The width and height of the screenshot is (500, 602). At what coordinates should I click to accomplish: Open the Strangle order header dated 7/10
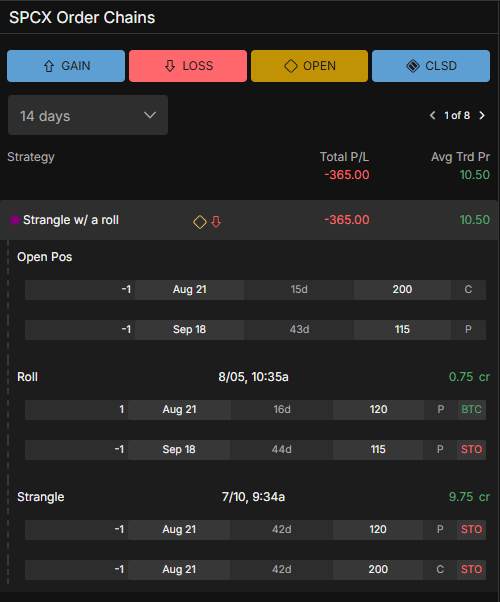(x=253, y=497)
